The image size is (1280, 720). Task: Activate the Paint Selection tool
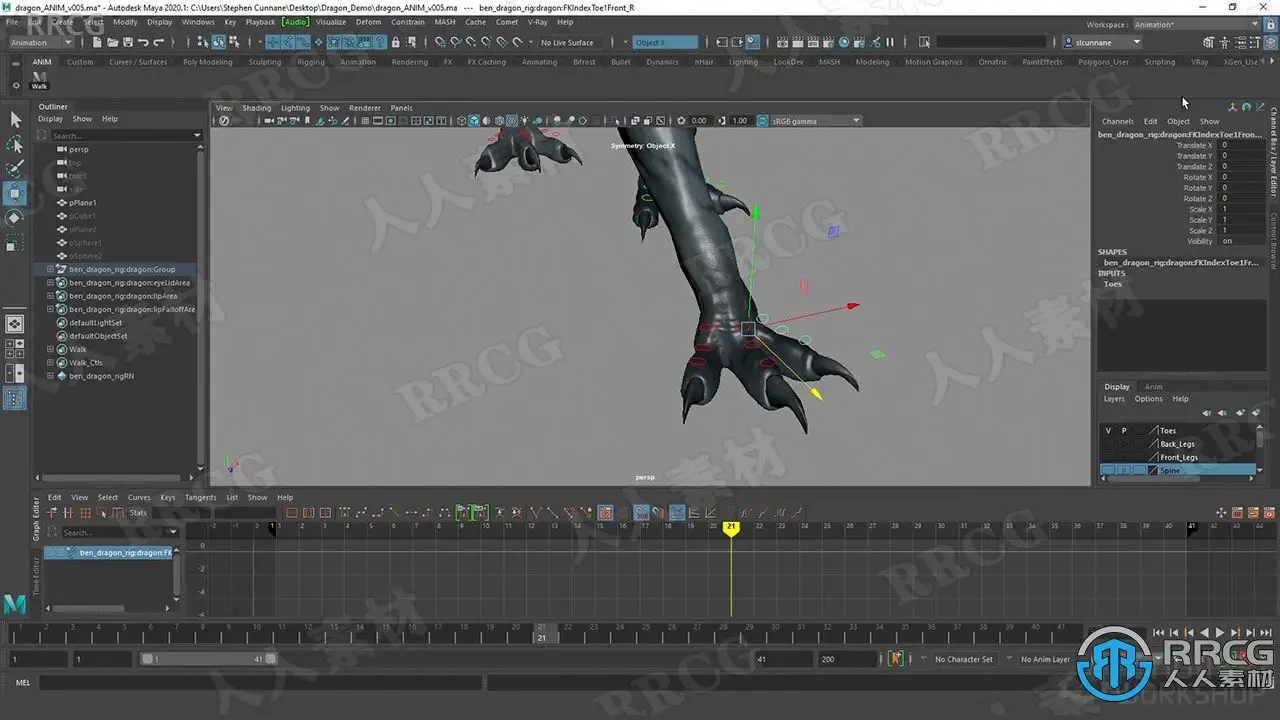coord(15,168)
